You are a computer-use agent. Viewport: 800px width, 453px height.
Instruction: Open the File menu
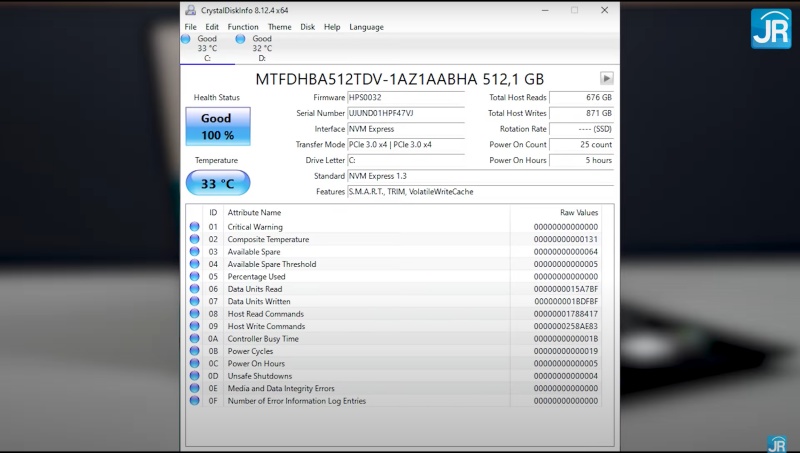[x=190, y=27]
